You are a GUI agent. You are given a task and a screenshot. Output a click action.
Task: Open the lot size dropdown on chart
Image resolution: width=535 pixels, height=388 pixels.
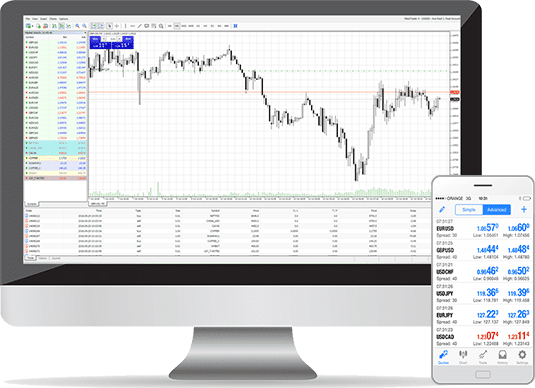click(x=113, y=39)
